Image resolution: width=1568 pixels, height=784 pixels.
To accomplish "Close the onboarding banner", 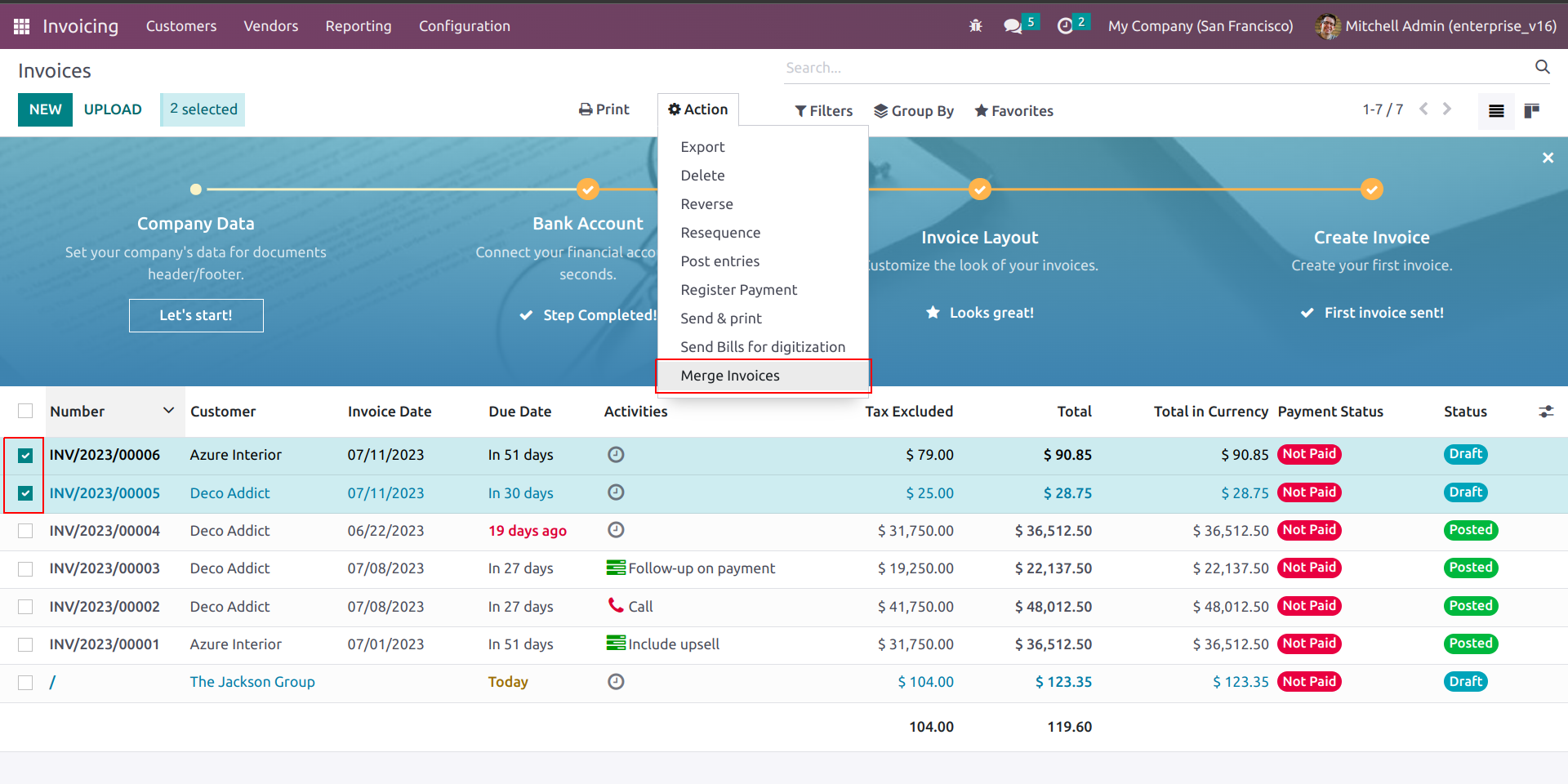I will [x=1548, y=158].
